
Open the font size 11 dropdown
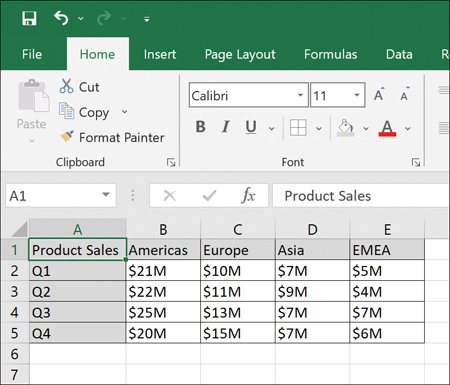click(357, 95)
